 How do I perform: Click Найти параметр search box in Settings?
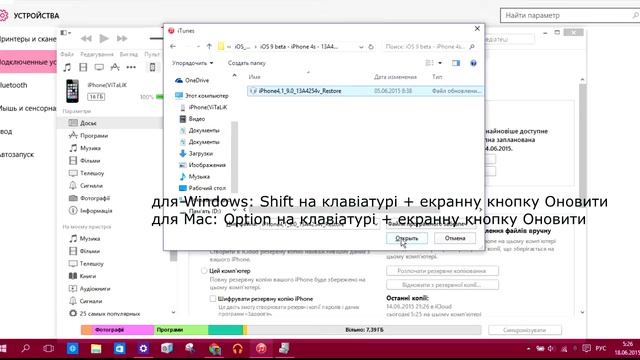pyautogui.click(x=570, y=16)
